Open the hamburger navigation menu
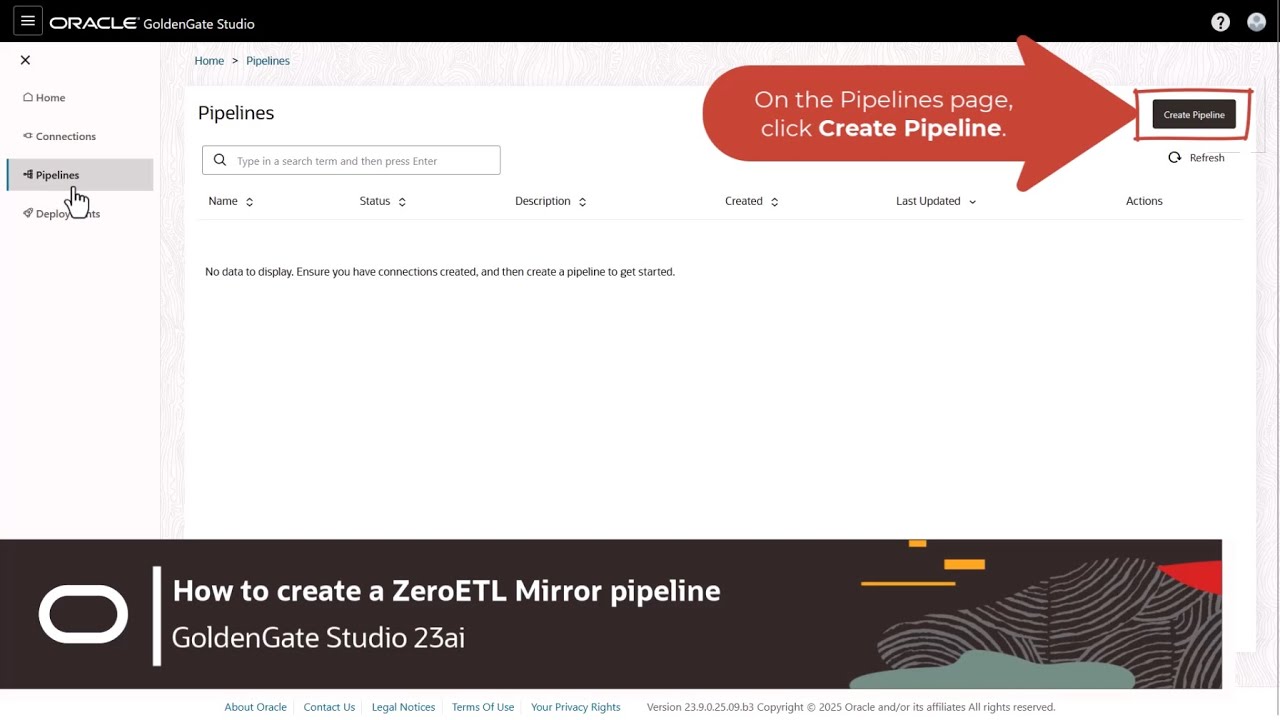This screenshot has width=1280, height=720. tap(27, 22)
